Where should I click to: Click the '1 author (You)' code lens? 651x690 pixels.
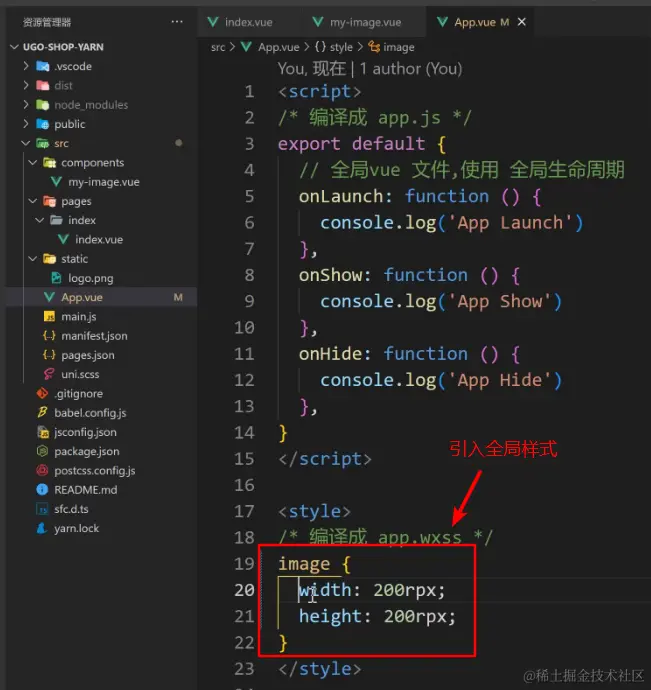411,69
